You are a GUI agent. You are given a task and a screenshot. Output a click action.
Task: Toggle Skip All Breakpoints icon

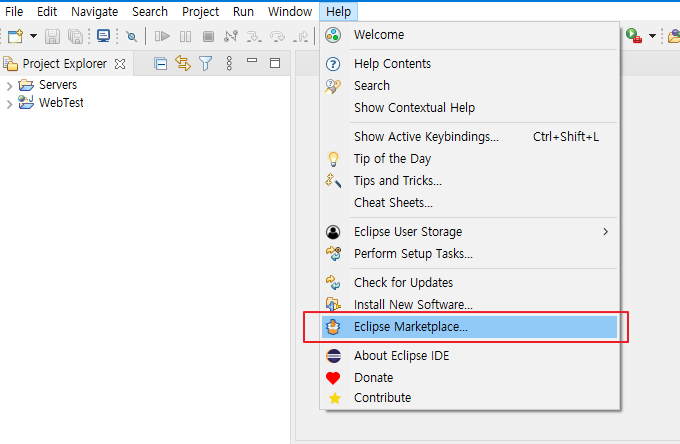point(131,36)
